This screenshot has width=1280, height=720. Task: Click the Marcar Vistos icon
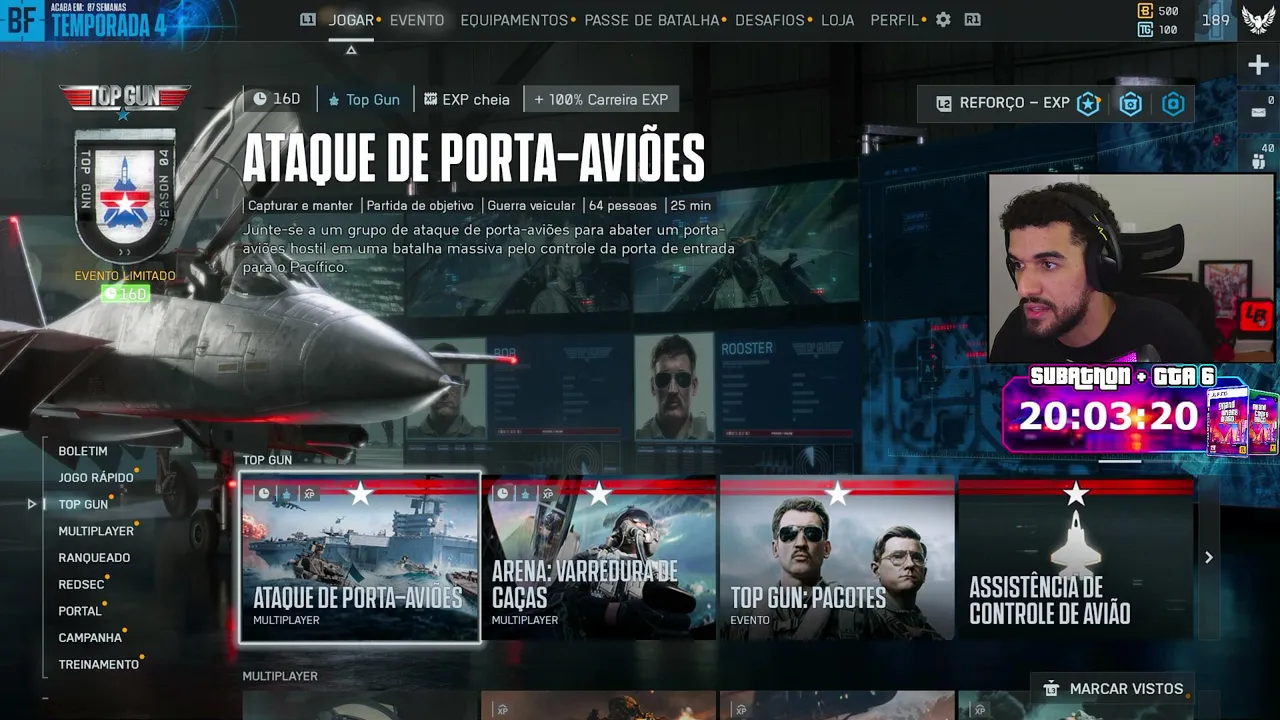[1051, 689]
